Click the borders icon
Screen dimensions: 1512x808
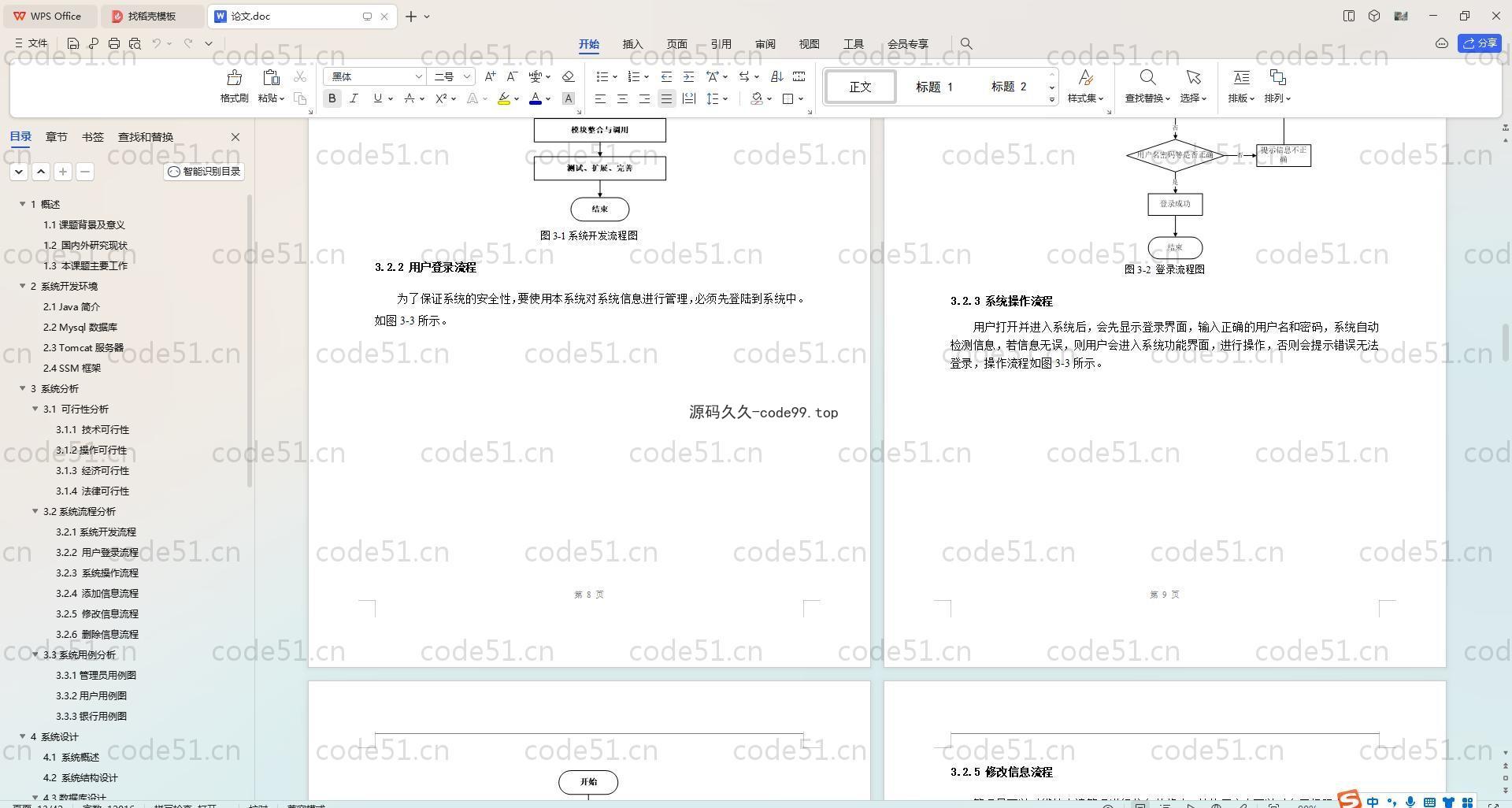coord(788,98)
